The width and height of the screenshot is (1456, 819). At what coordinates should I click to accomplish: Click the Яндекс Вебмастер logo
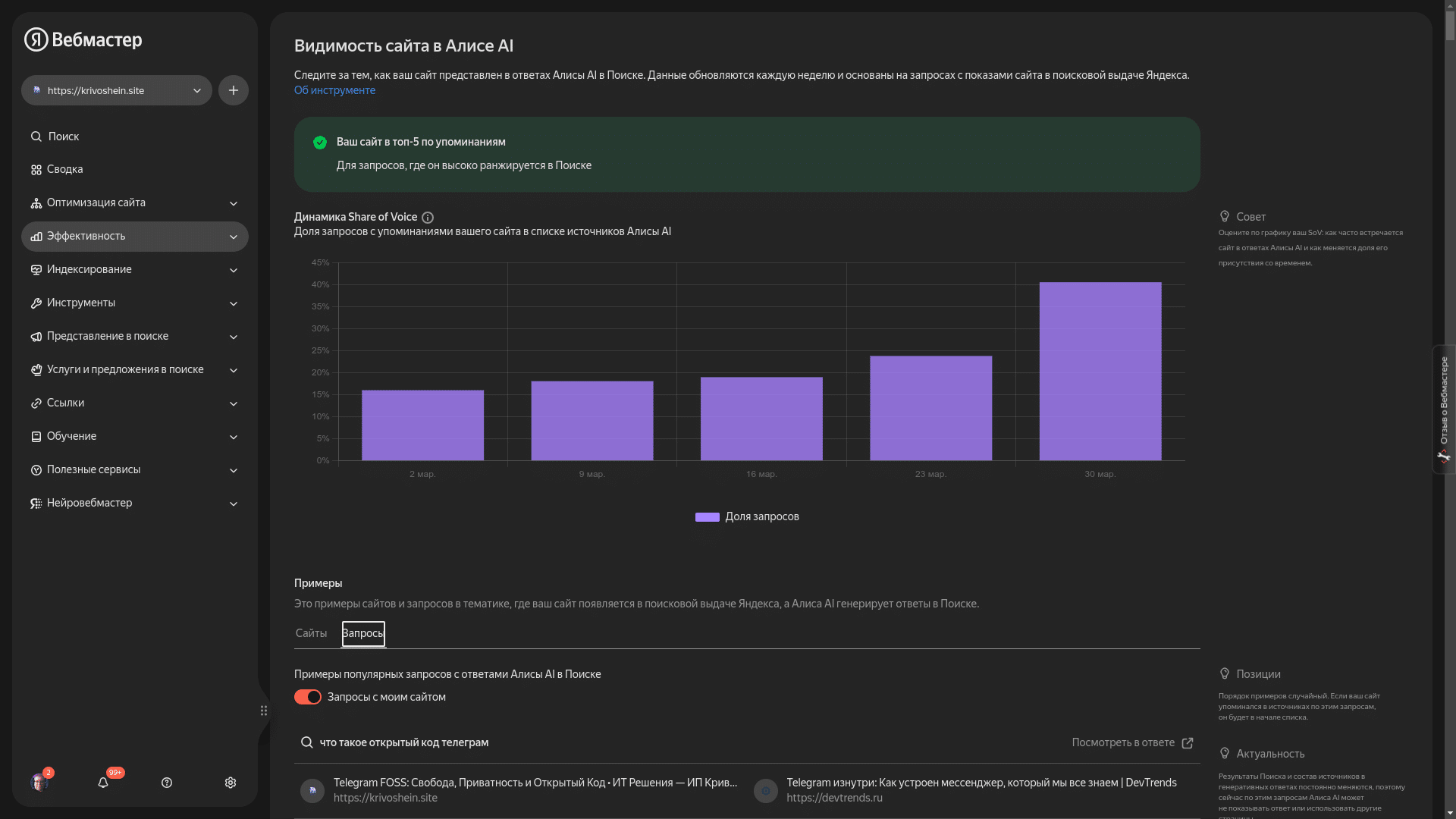(83, 39)
